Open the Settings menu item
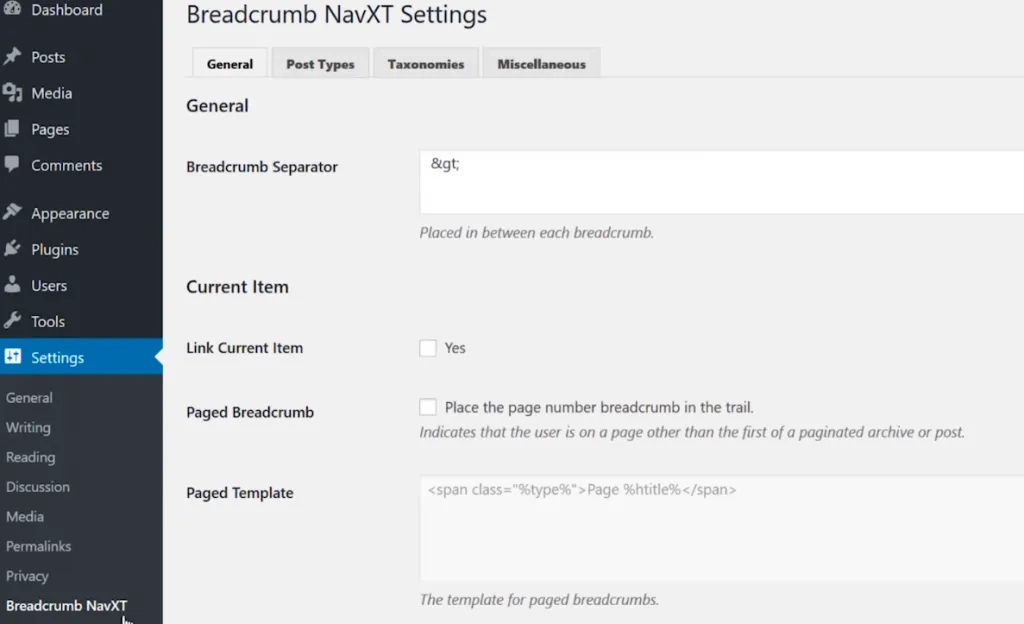Image resolution: width=1024 pixels, height=624 pixels. click(x=57, y=357)
